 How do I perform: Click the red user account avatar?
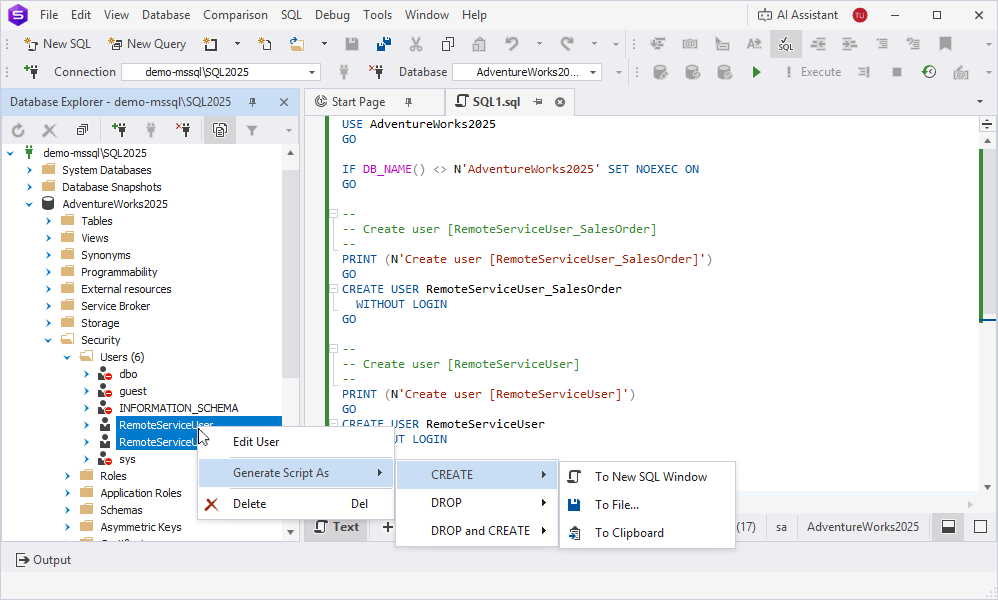point(860,15)
